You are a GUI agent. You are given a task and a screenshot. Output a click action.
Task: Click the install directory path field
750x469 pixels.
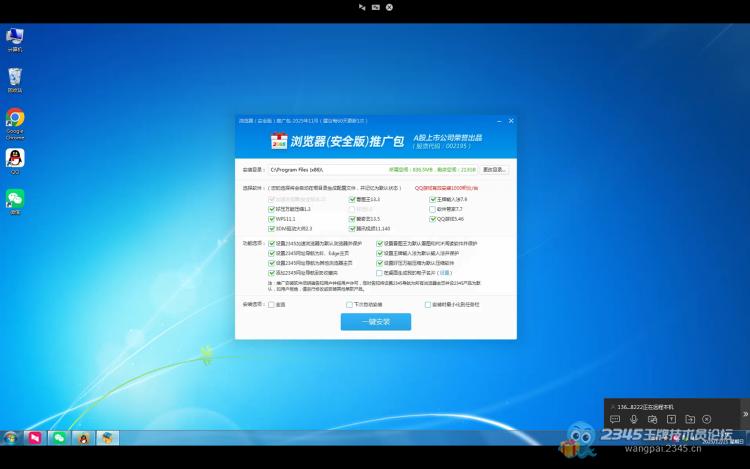[x=320, y=170]
